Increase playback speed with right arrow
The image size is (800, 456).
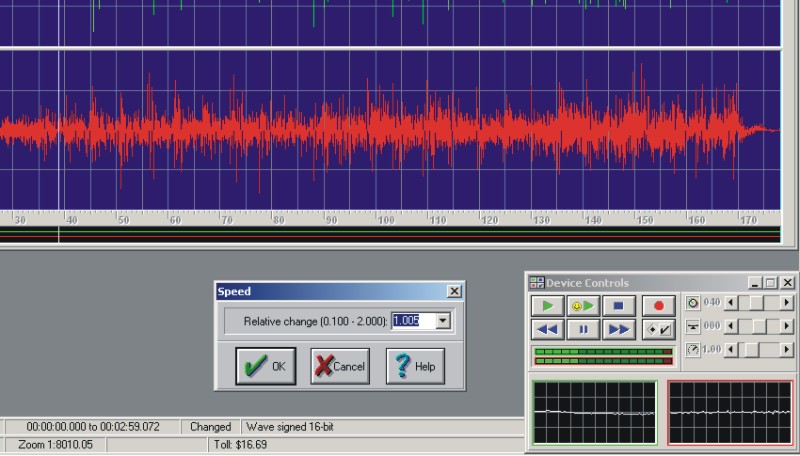coord(786,350)
